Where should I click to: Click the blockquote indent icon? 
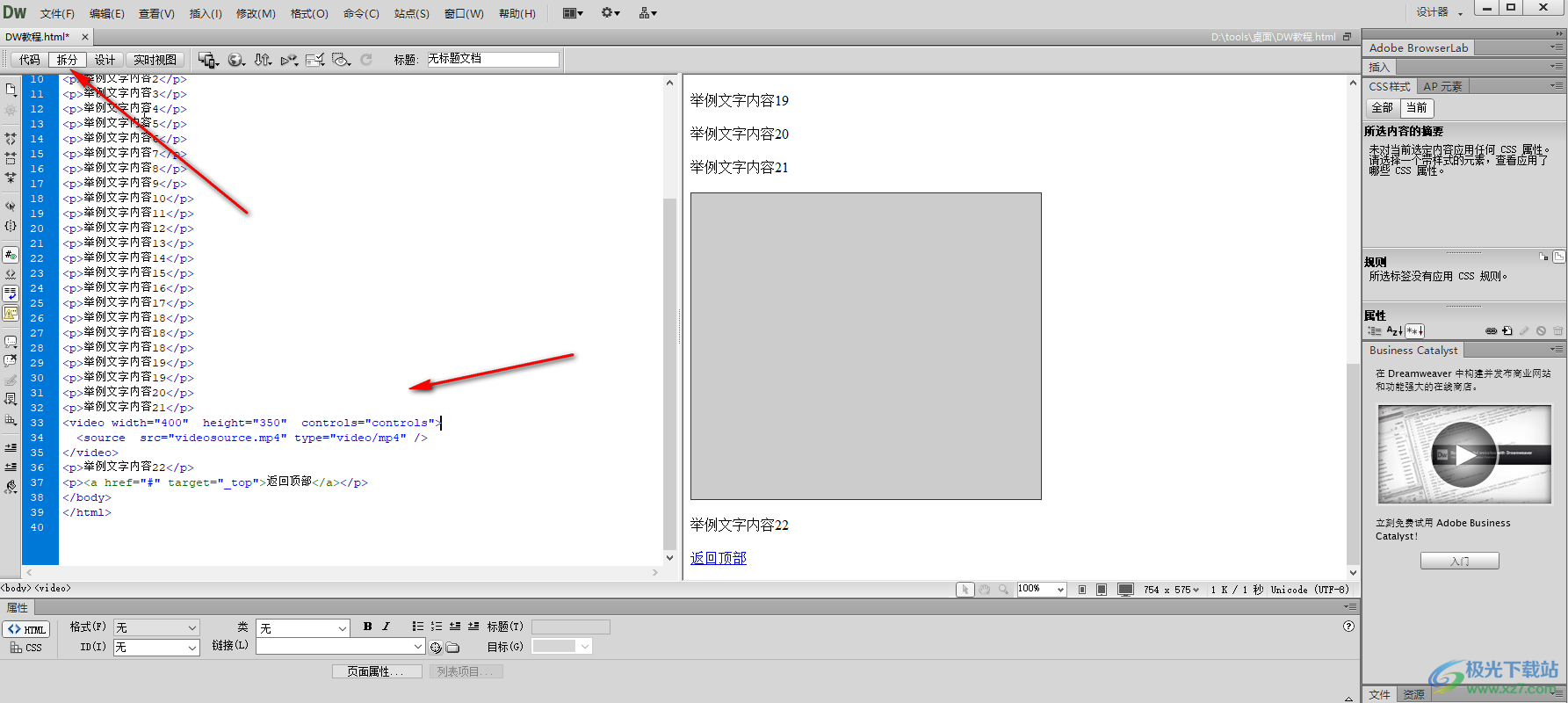pyautogui.click(x=473, y=627)
